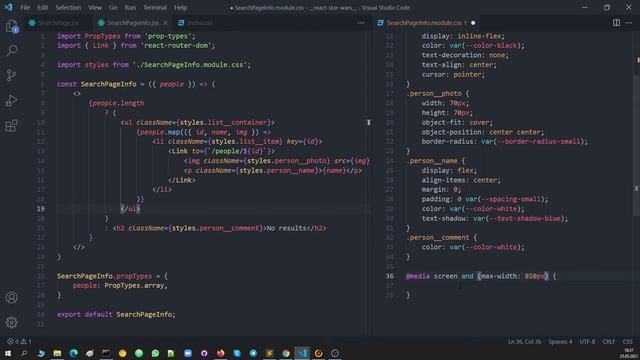Open Skype from taskbar
This screenshot has width=640, height=360.
237,353
